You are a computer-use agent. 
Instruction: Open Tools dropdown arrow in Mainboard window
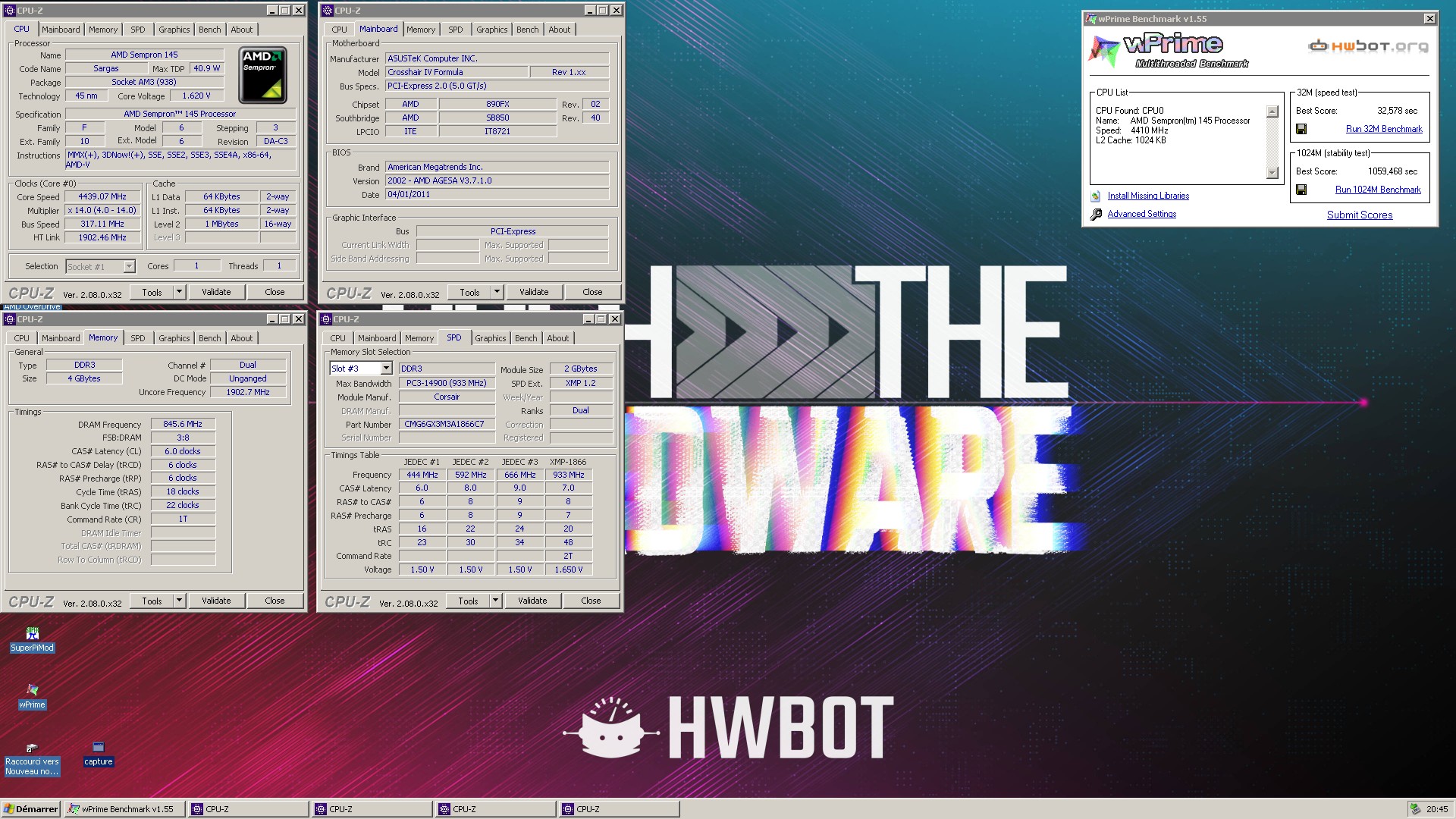point(497,292)
